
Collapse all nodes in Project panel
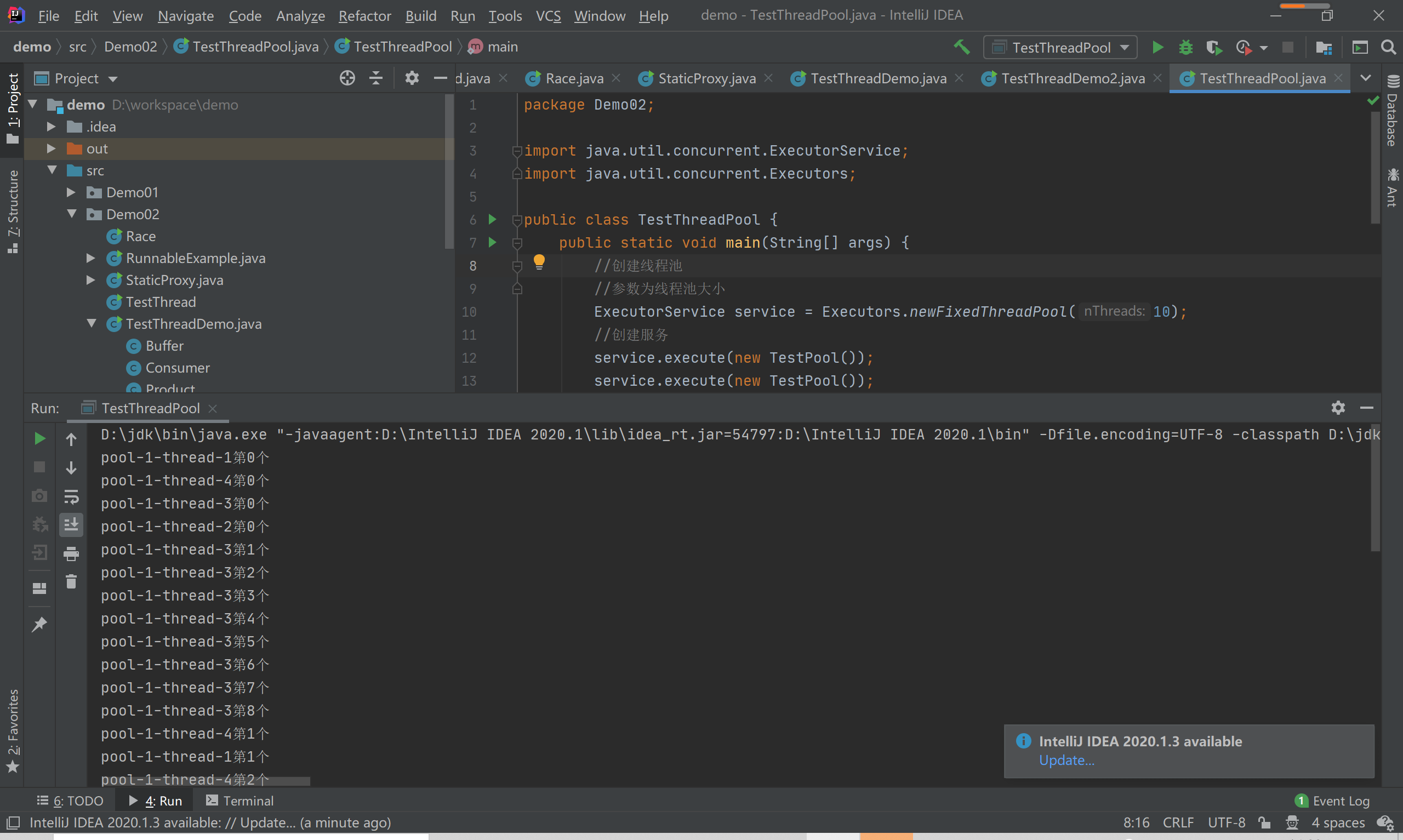pos(376,78)
